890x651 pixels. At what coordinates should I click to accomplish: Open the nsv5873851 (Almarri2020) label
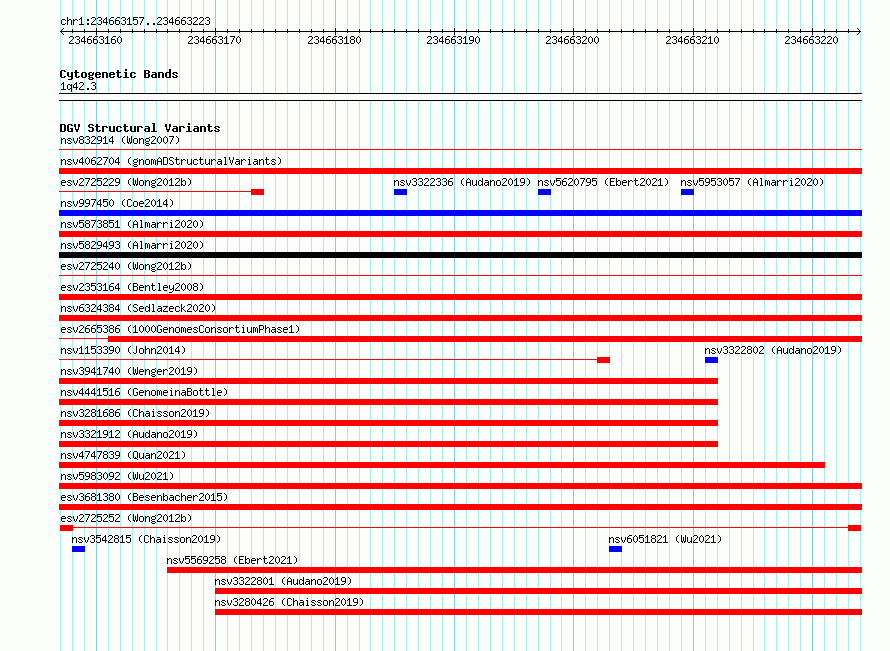[132, 224]
